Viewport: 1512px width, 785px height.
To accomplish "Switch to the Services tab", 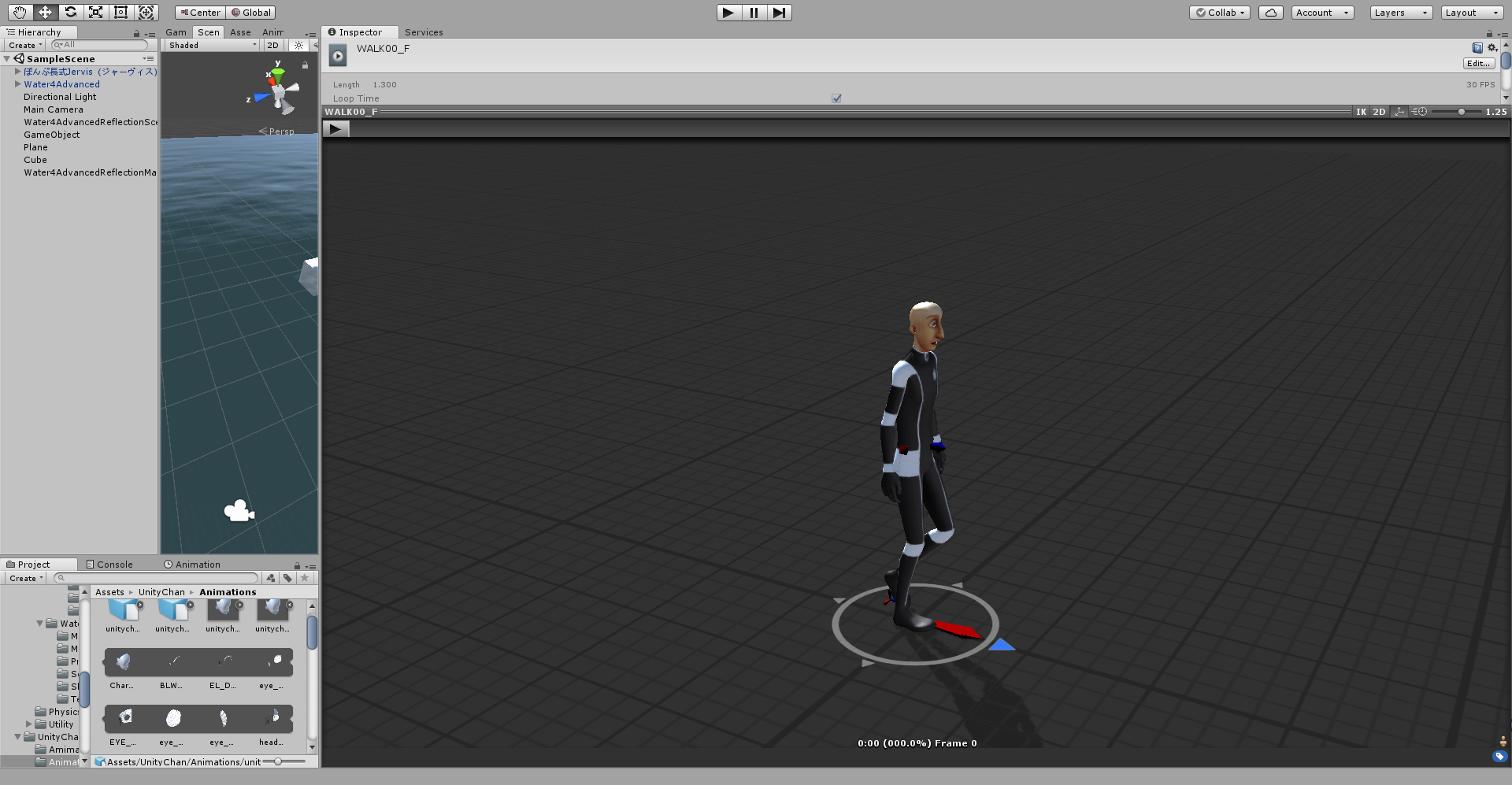I will [424, 32].
